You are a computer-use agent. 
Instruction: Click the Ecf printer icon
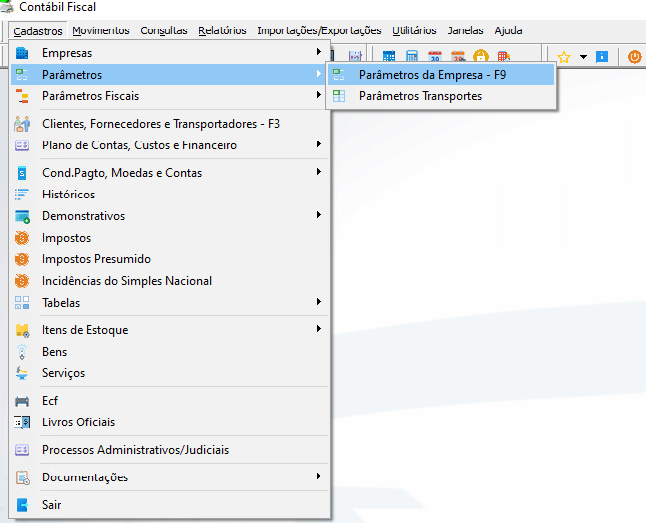[x=22, y=401]
